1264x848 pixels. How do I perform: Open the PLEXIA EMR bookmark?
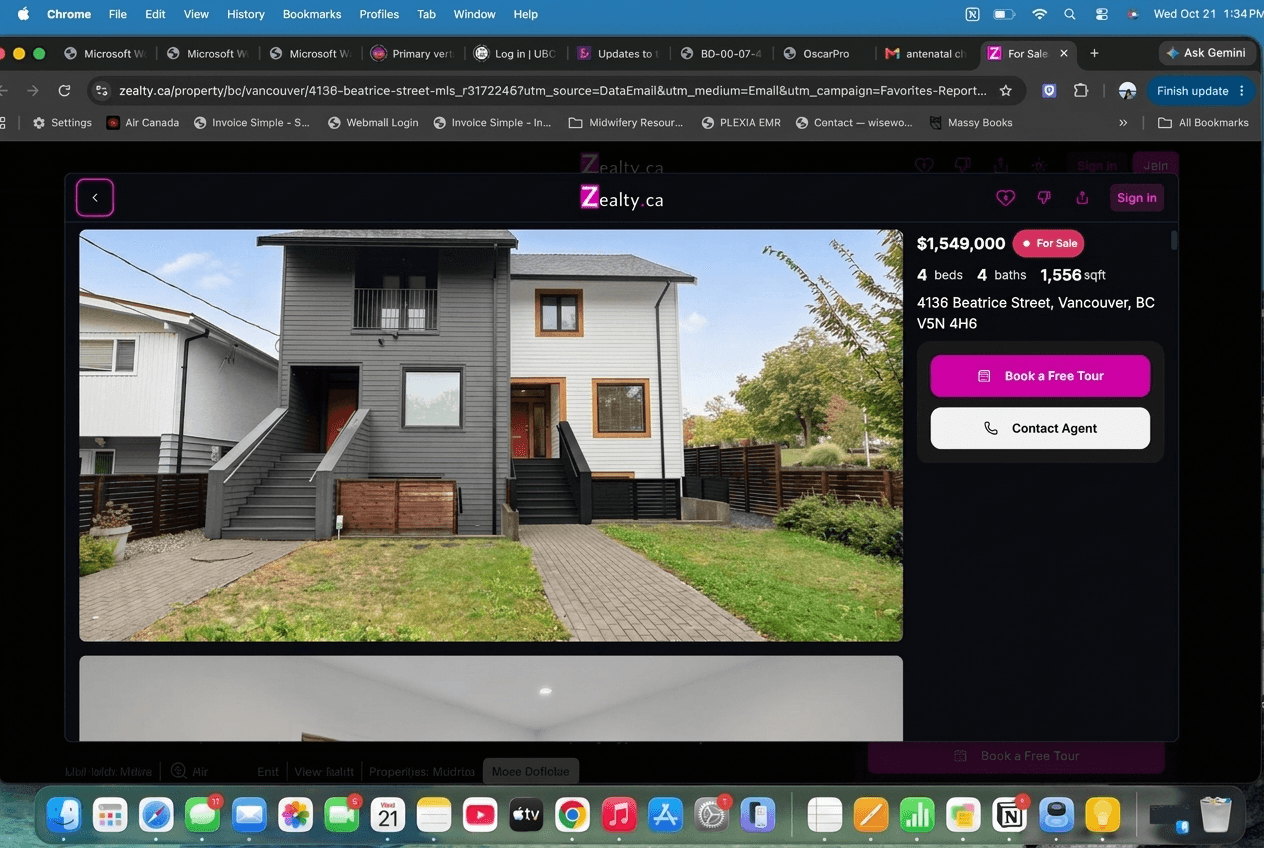(740, 123)
